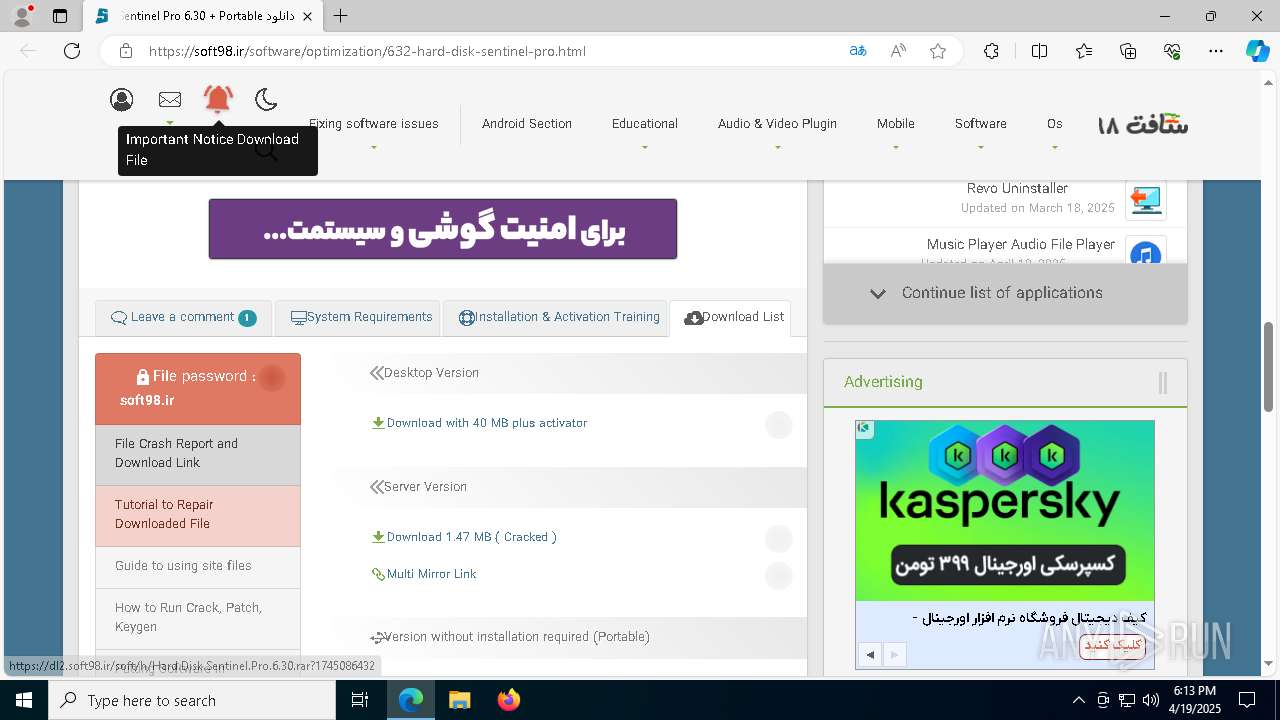Click the red notification bell icon
The height and width of the screenshot is (720, 1280).
click(x=218, y=98)
